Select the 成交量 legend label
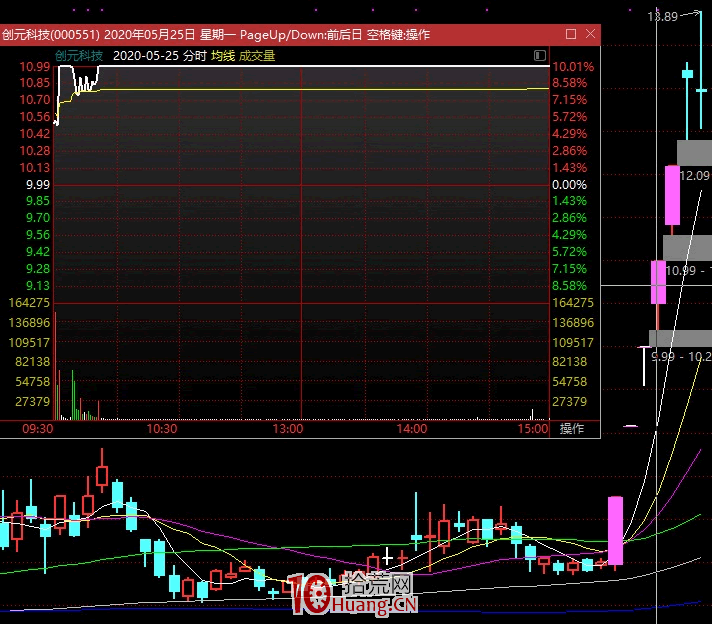The height and width of the screenshot is (624, 712). pos(257,56)
